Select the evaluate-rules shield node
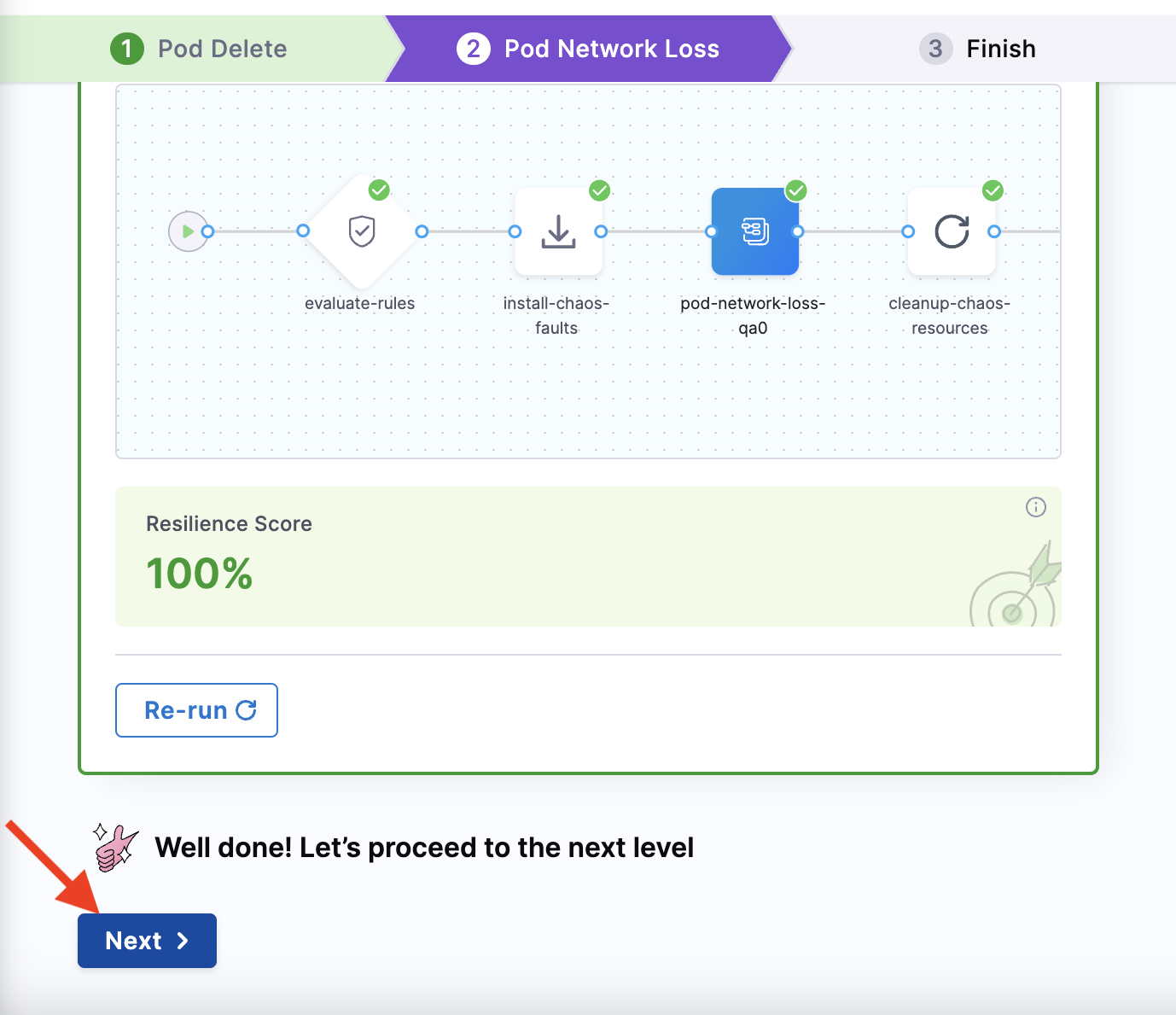1176x1015 pixels. (x=360, y=230)
